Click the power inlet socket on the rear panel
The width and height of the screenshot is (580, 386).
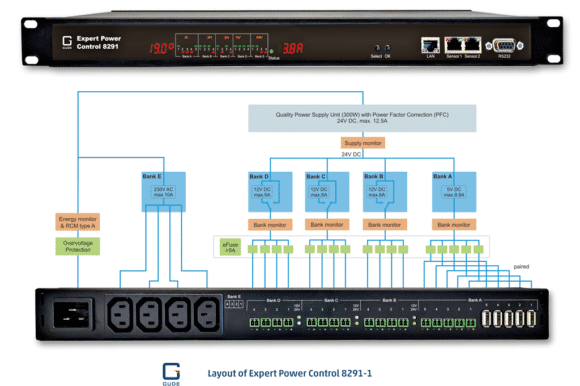pos(72,314)
